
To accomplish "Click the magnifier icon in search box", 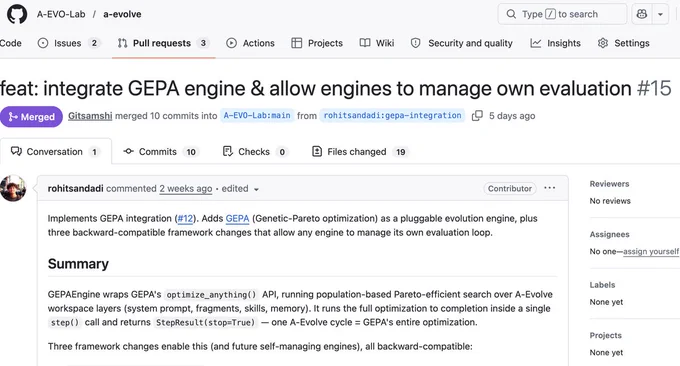I will tap(511, 14).
